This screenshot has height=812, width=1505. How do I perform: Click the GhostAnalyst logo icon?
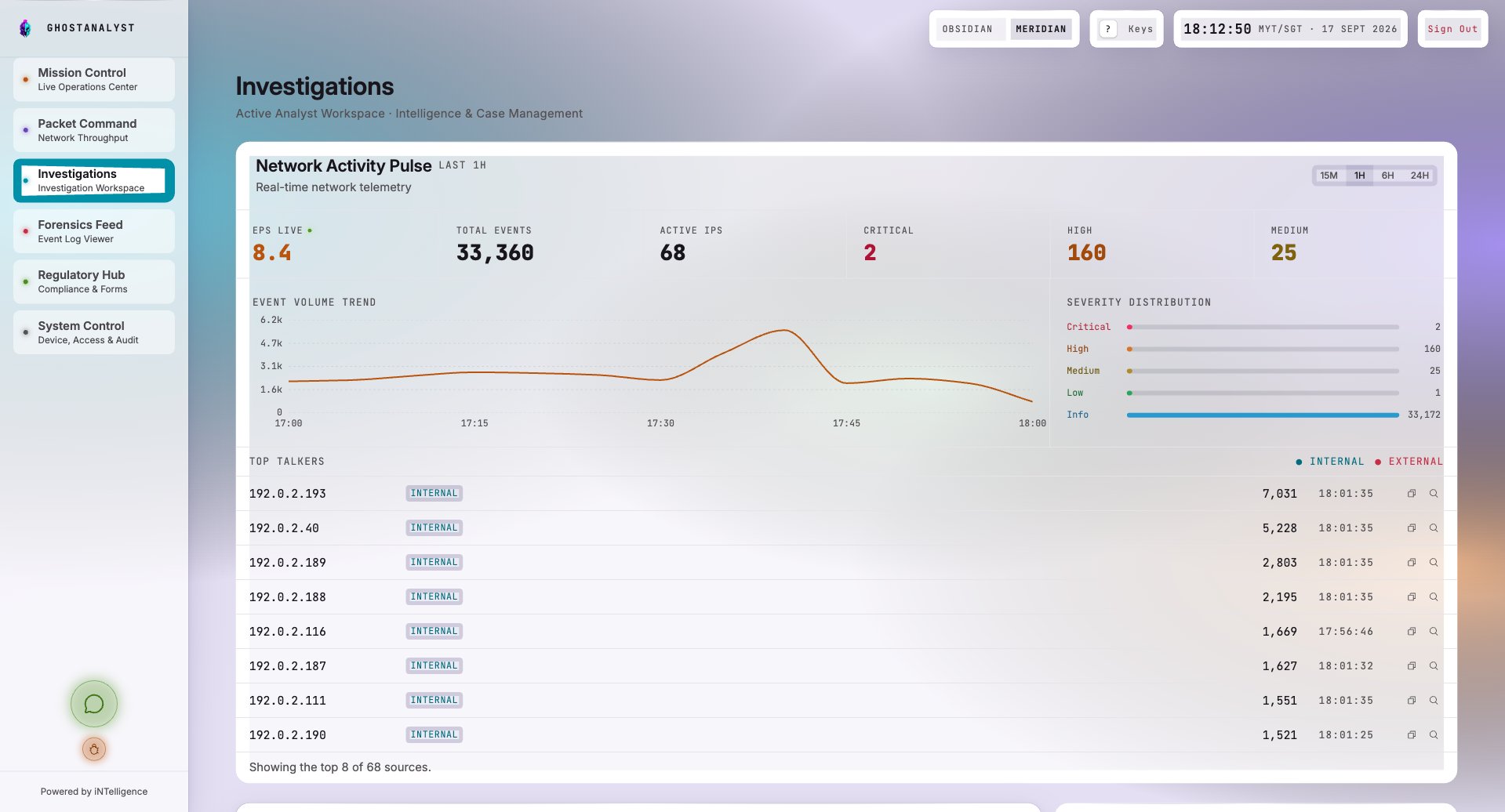click(x=25, y=28)
